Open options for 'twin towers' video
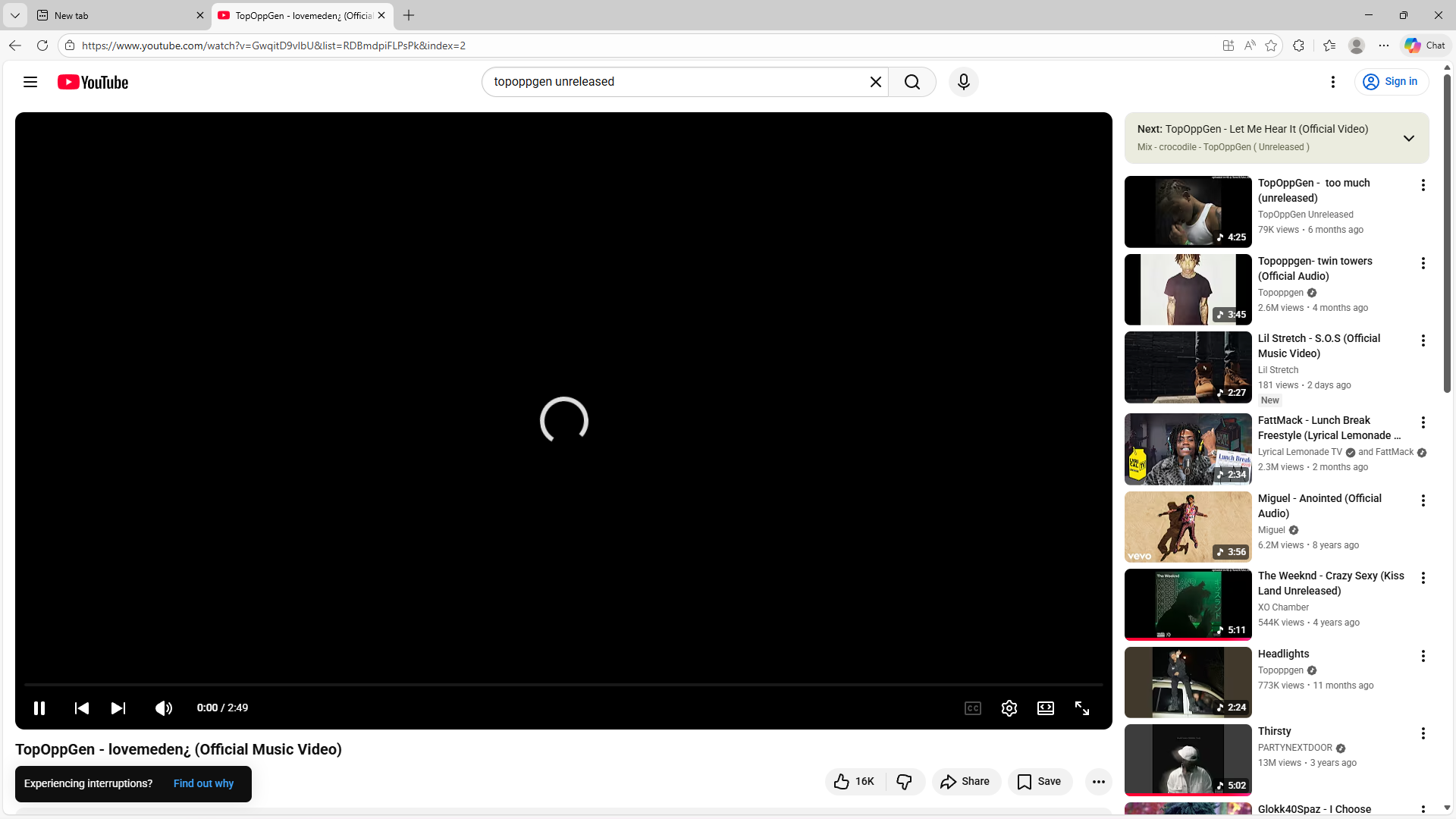 [1423, 263]
